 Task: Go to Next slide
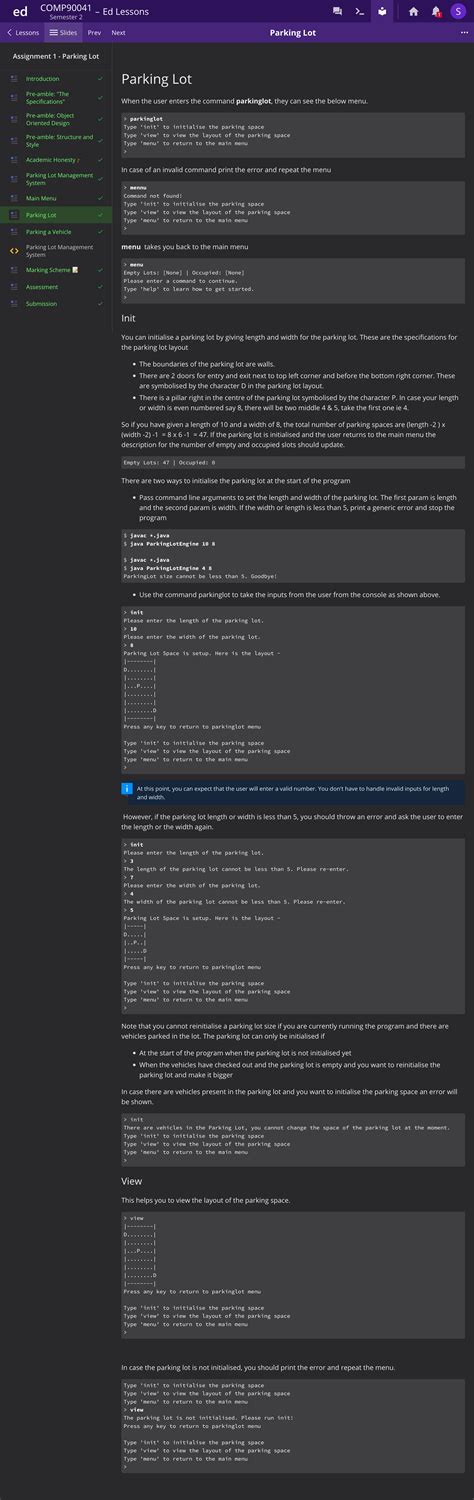[x=118, y=32]
